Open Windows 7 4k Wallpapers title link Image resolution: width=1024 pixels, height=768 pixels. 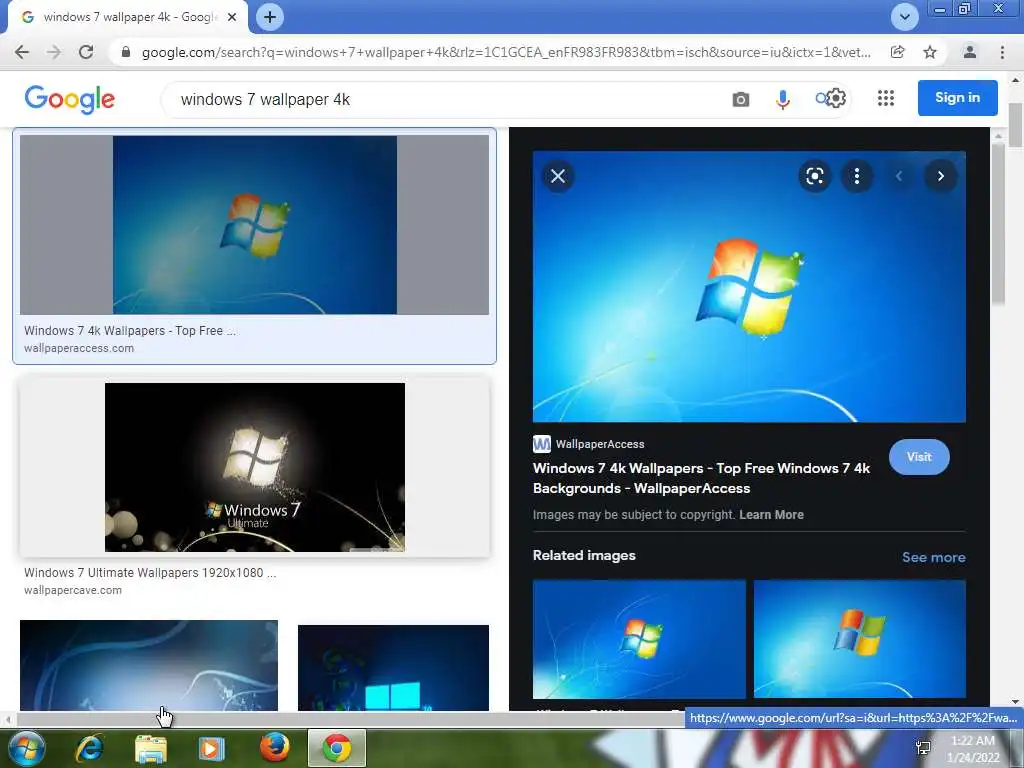click(x=701, y=478)
